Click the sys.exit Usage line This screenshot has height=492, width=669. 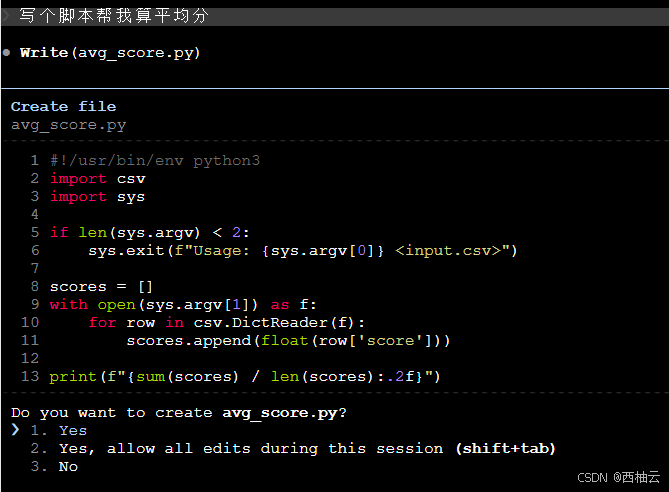click(303, 250)
